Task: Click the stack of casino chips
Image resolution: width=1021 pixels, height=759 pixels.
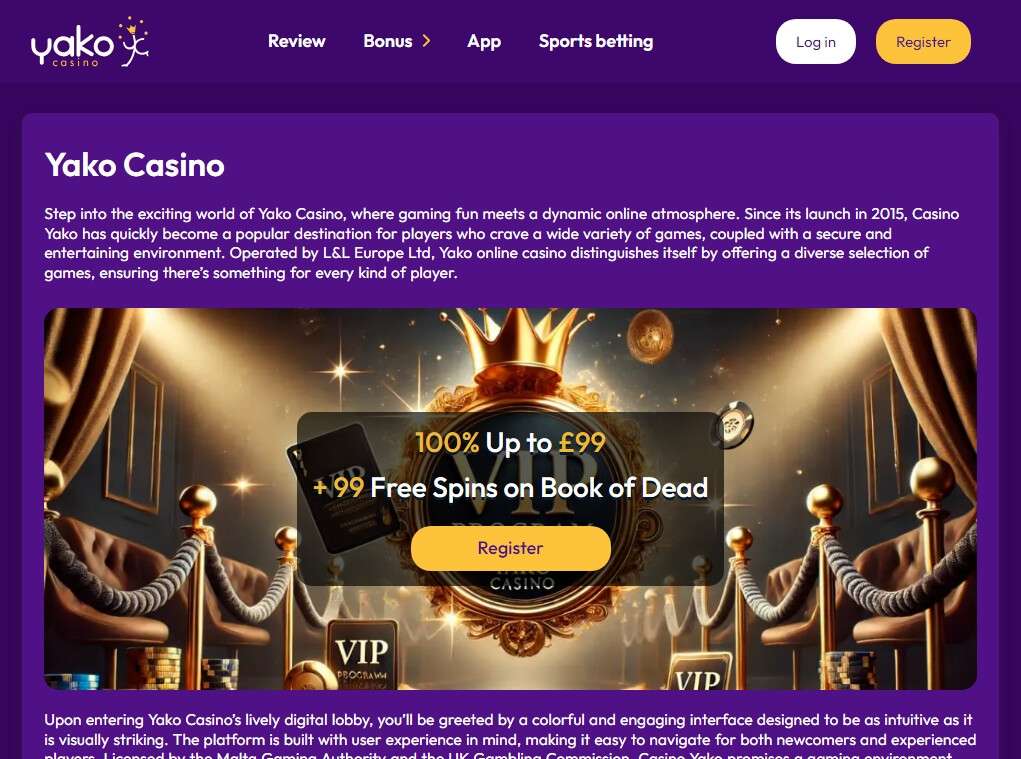Action: click(158, 668)
